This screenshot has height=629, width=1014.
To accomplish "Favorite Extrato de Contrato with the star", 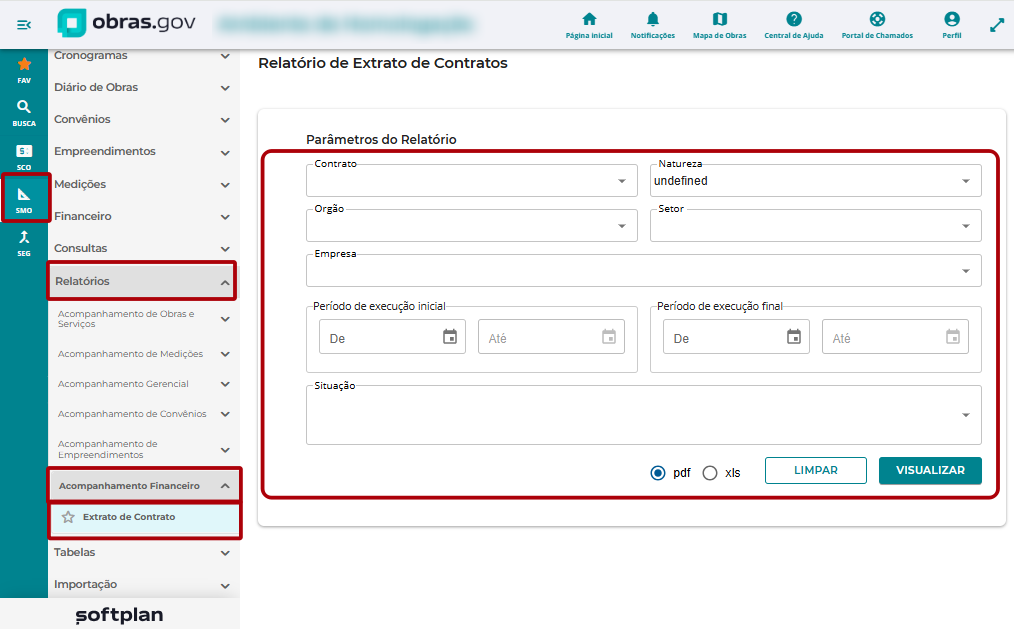I will [68, 517].
